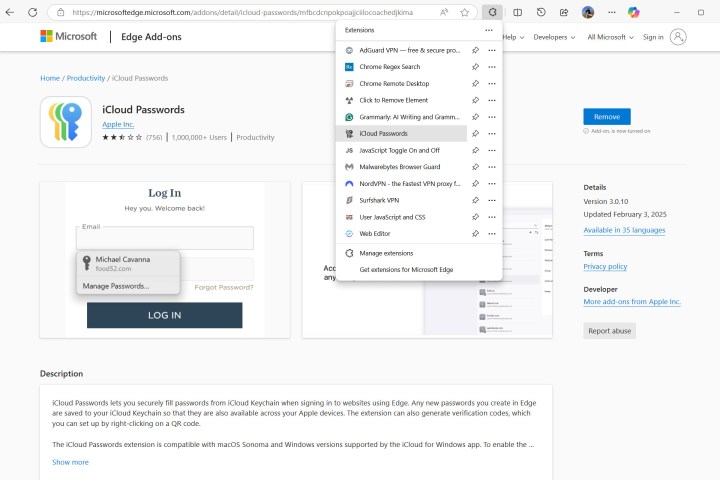
Task: Launch the Malwarebytes Browser Guard extension
Action: click(x=399, y=167)
